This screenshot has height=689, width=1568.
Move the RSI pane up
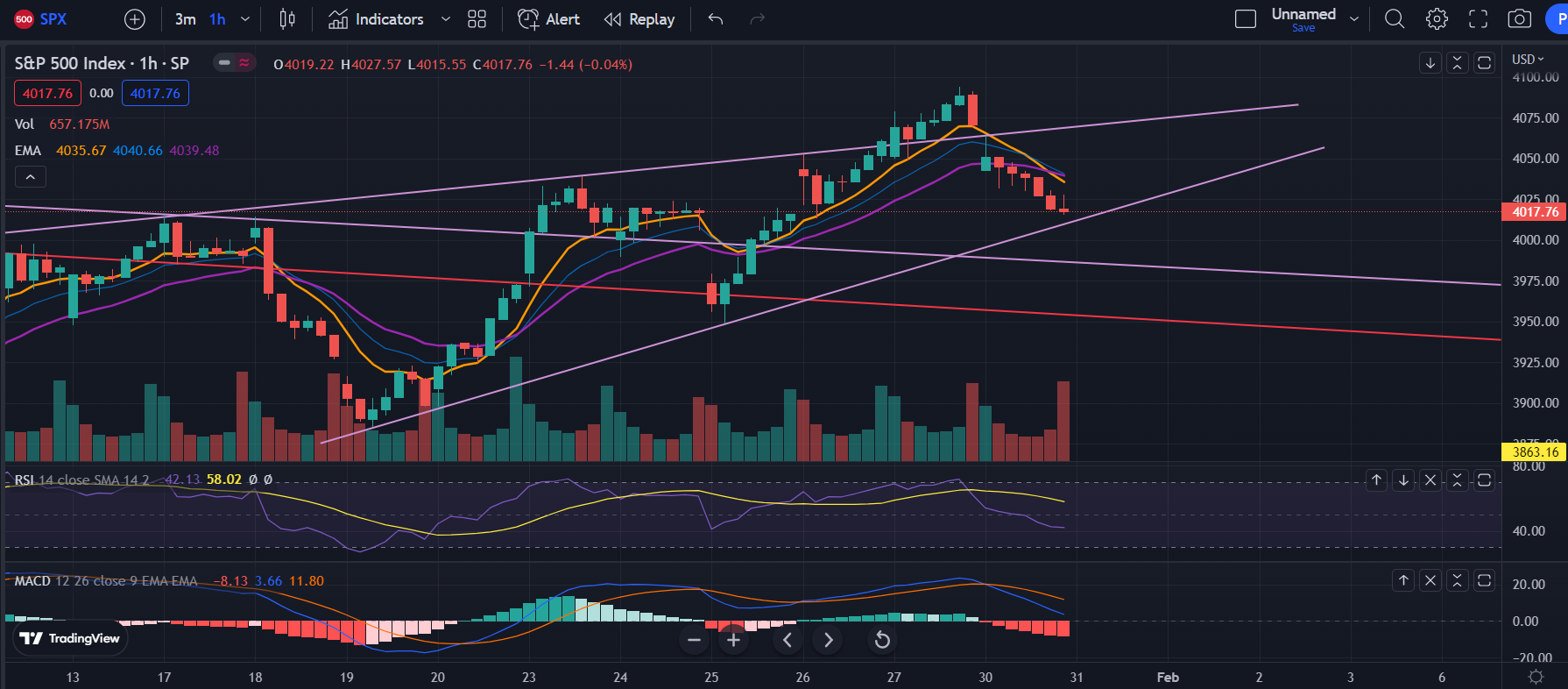(x=1377, y=480)
